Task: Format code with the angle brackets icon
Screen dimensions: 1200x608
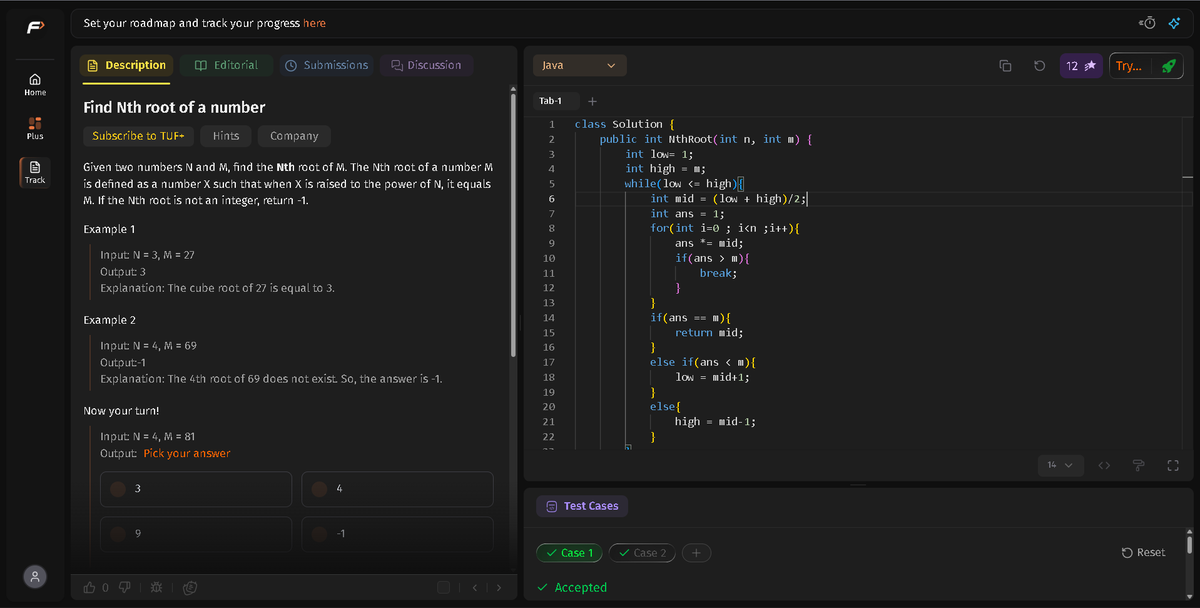Action: (x=1104, y=465)
